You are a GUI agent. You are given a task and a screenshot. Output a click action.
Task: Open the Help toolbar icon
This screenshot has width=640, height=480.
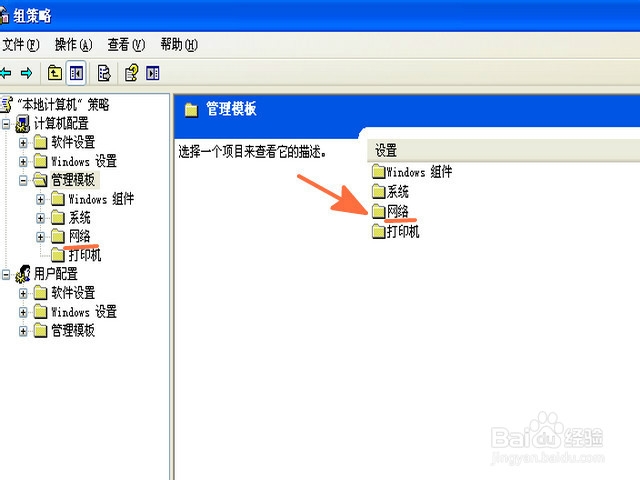tap(131, 73)
